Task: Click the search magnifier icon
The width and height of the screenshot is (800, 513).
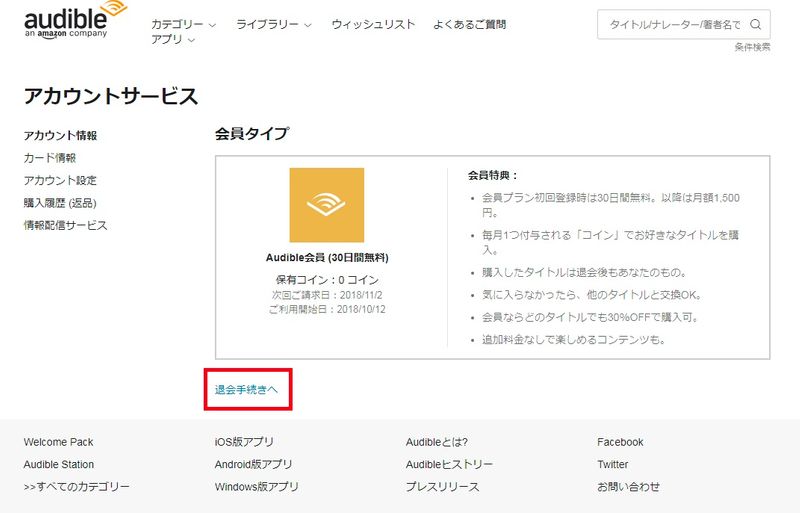Action: [x=756, y=24]
